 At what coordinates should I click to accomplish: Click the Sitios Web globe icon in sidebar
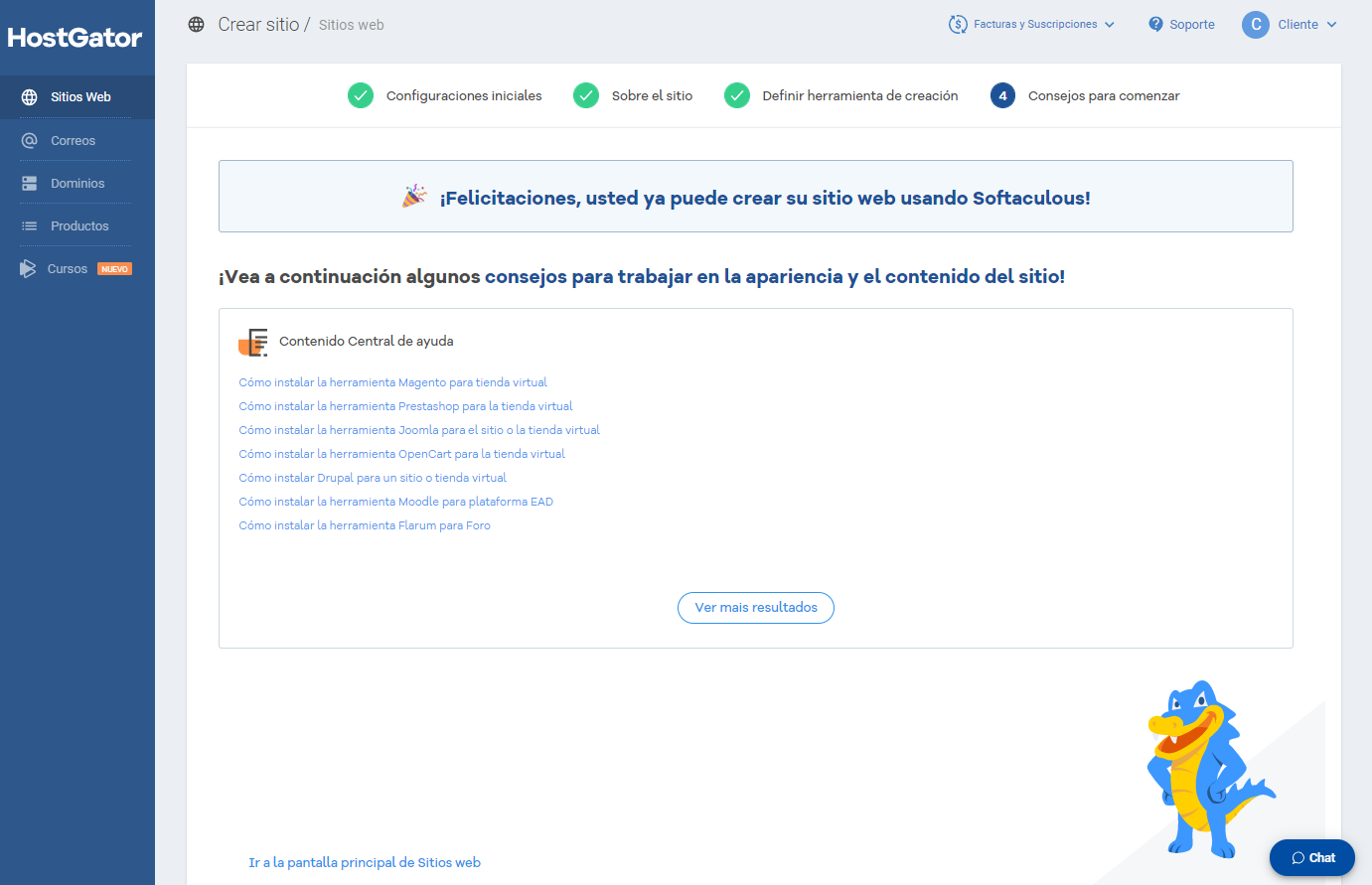pos(30,97)
